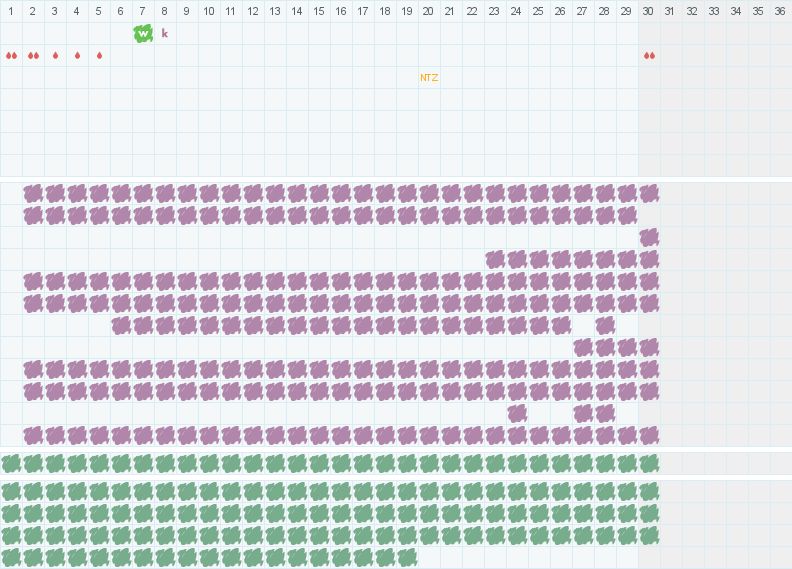
Task: Click the orange NTZ label on day 20
Action: coord(429,77)
